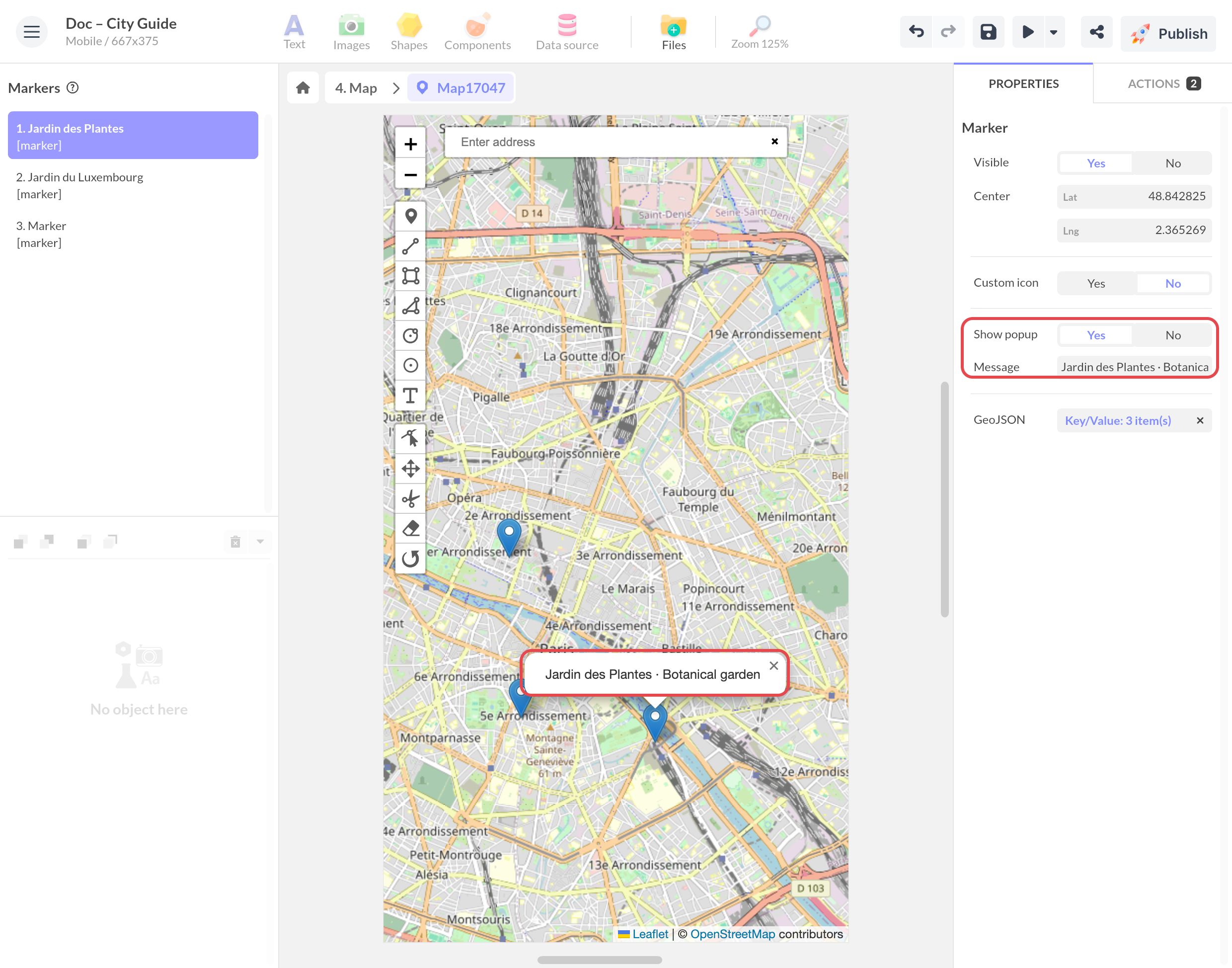Select the draw polyline tool

(x=410, y=246)
